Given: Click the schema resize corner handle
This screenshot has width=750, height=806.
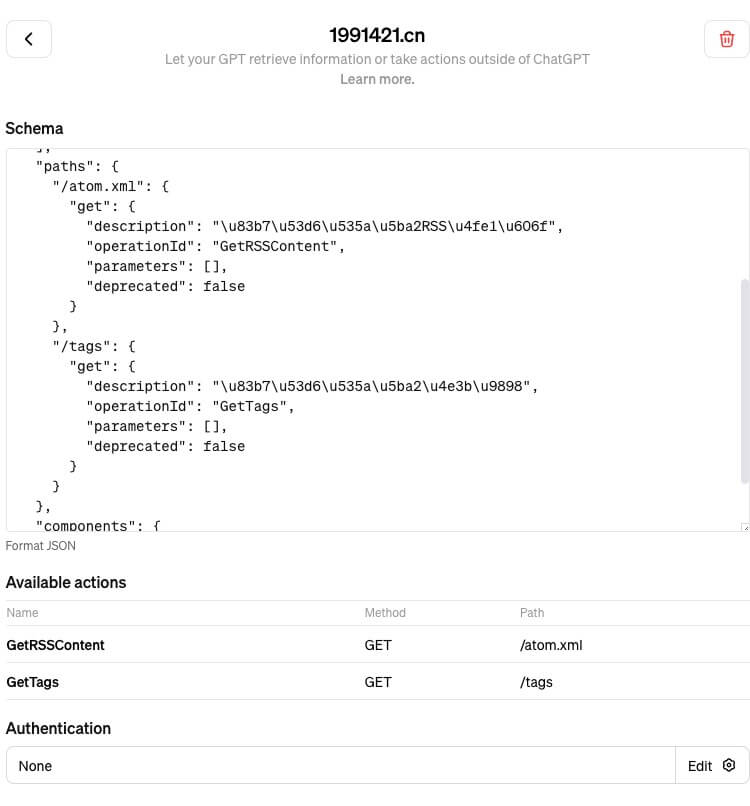Looking at the screenshot, I should click(x=745, y=527).
